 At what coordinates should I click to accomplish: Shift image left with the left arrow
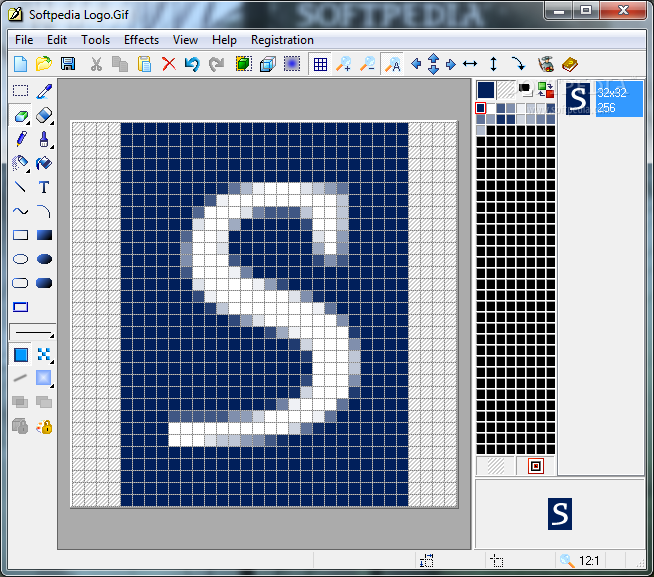tap(416, 64)
